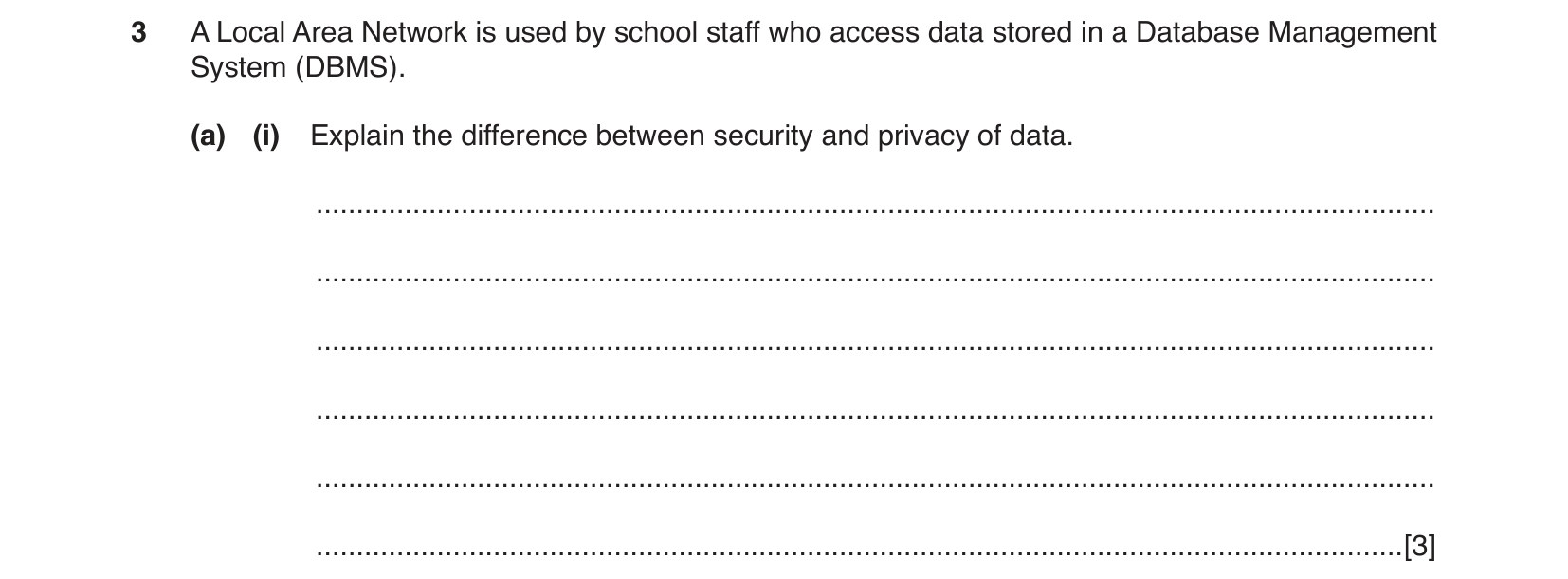
Task: Click the "(DBMS)" abbreviation
Action: tap(349, 68)
